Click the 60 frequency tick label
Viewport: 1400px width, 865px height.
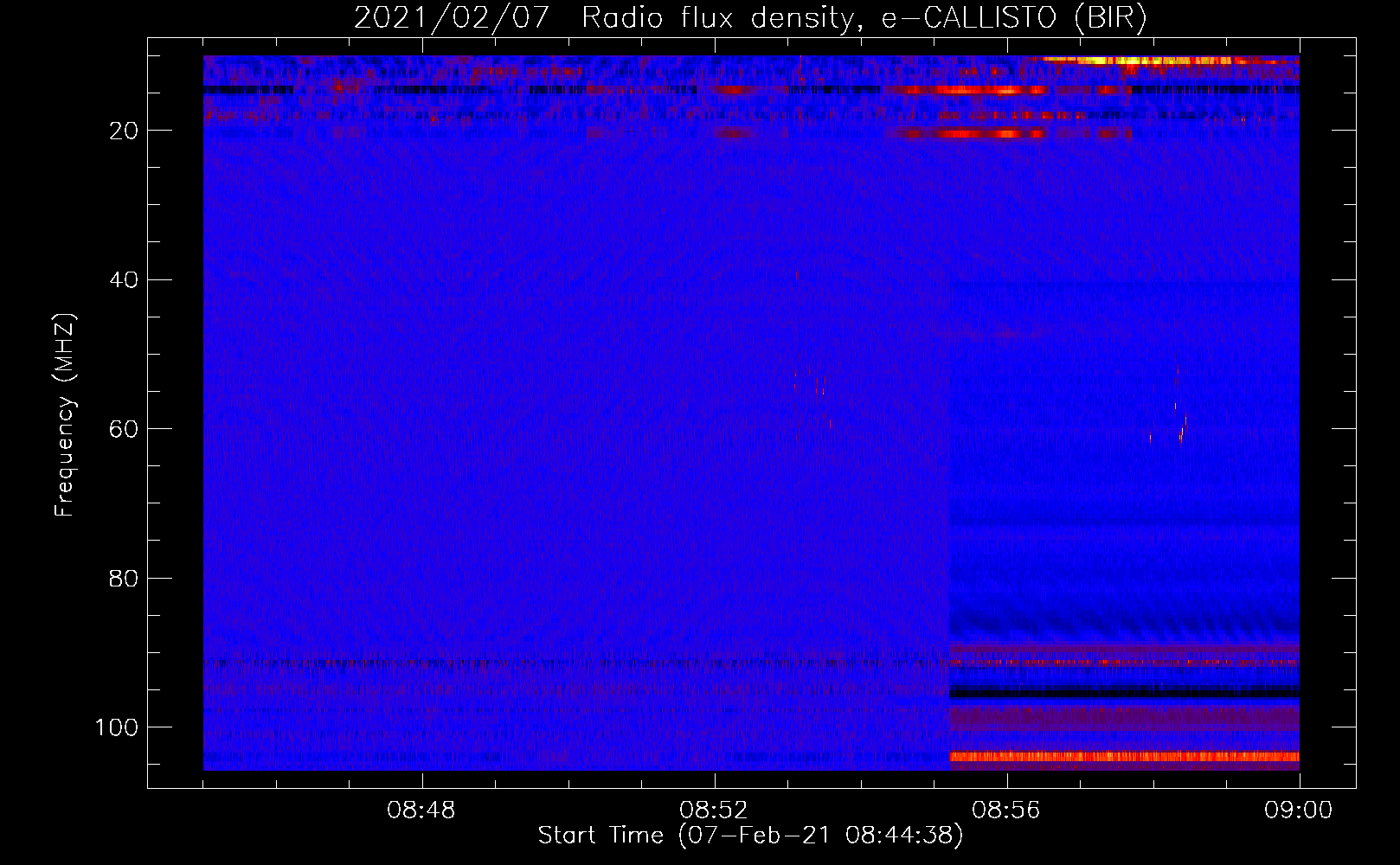click(x=125, y=429)
